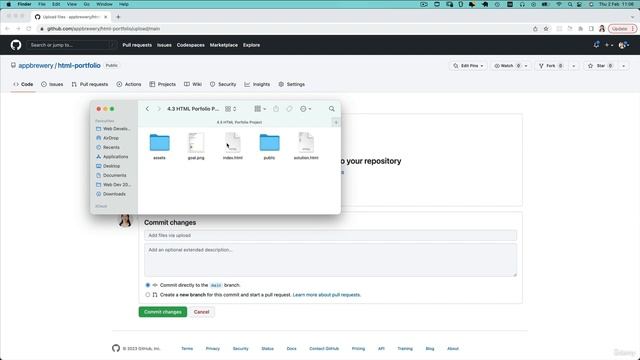Open new browser tab with plus
The image size is (640, 360).
coord(118,17)
